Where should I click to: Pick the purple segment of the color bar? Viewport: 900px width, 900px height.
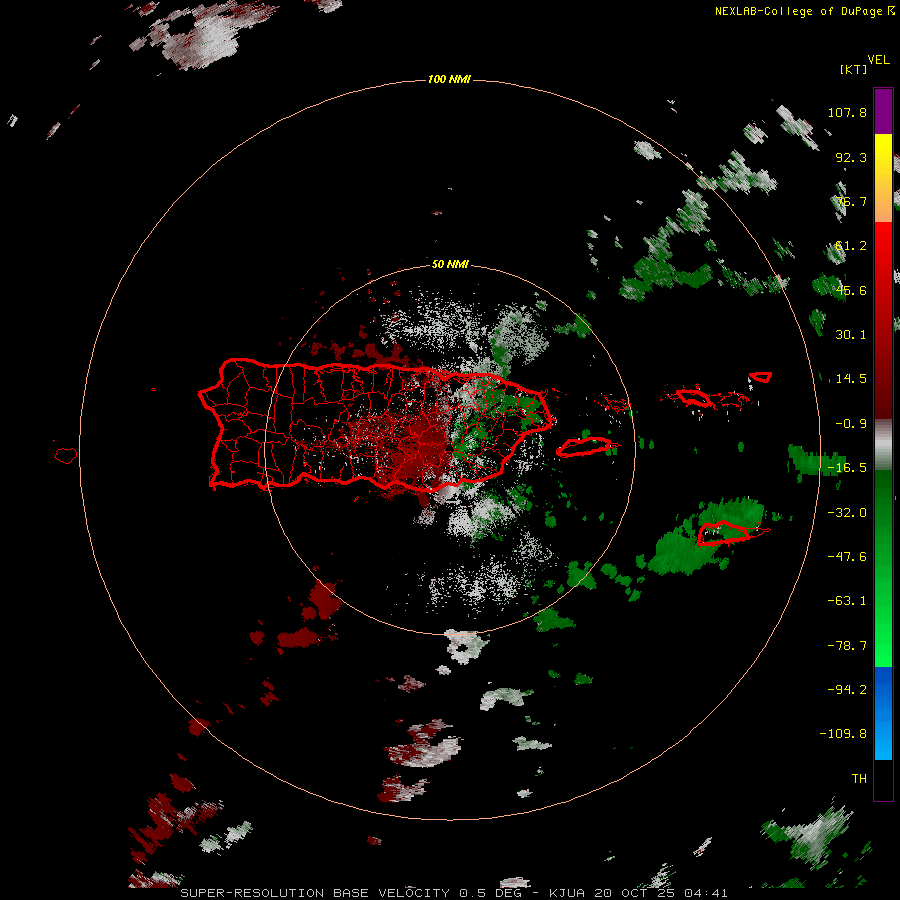pos(883,111)
